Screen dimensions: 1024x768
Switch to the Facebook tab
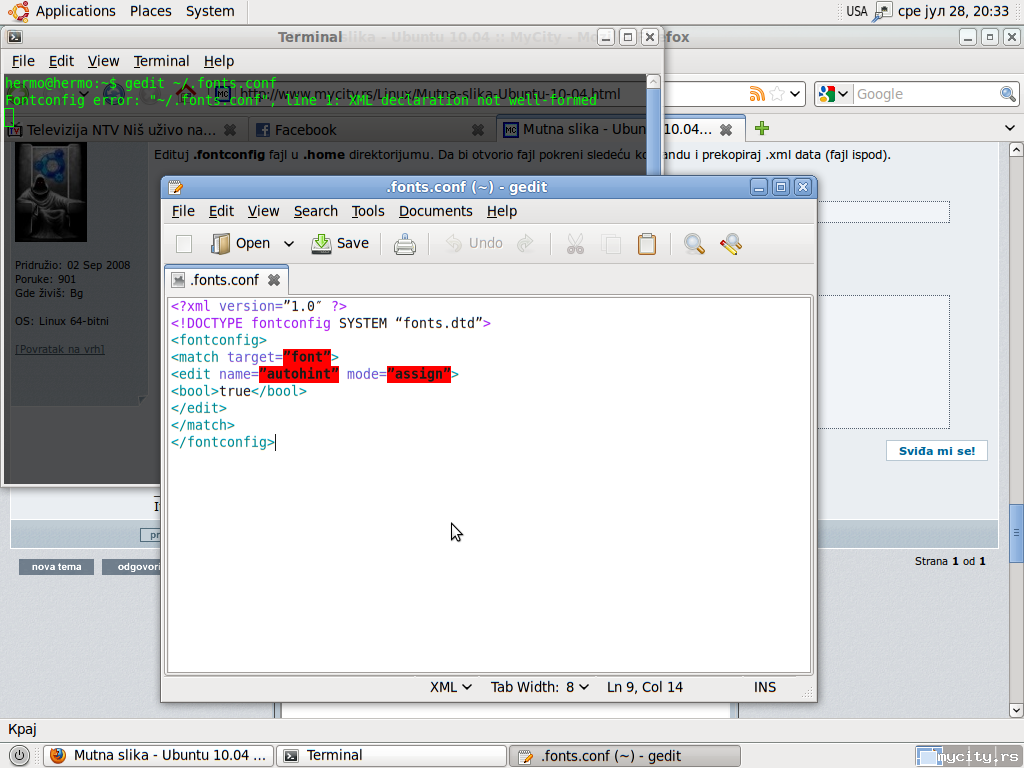(371, 130)
